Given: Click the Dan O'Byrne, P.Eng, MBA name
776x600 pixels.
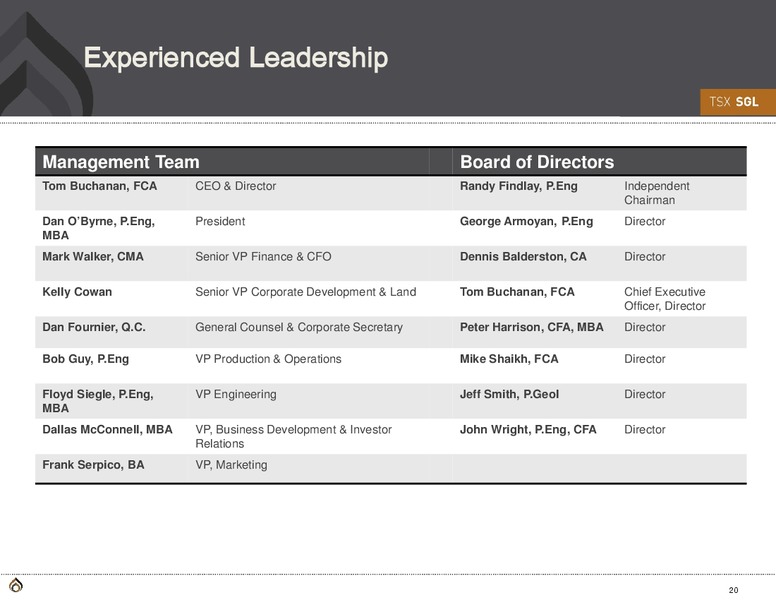Looking at the screenshot, I should [x=98, y=228].
